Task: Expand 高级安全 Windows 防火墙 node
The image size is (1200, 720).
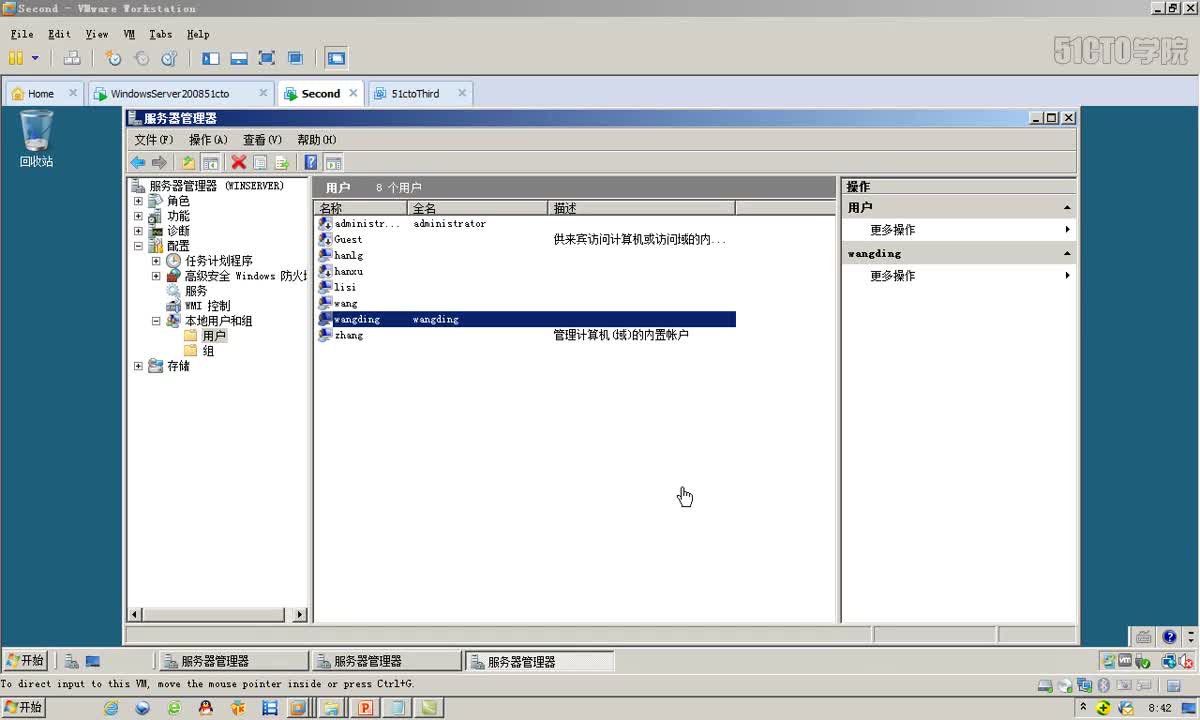Action: coord(156,276)
